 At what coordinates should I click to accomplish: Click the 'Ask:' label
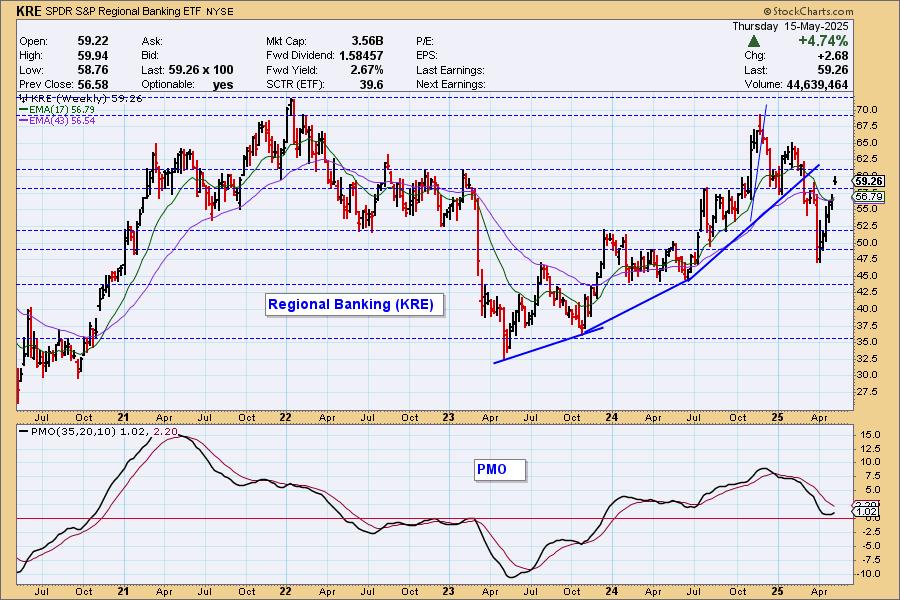tap(152, 41)
